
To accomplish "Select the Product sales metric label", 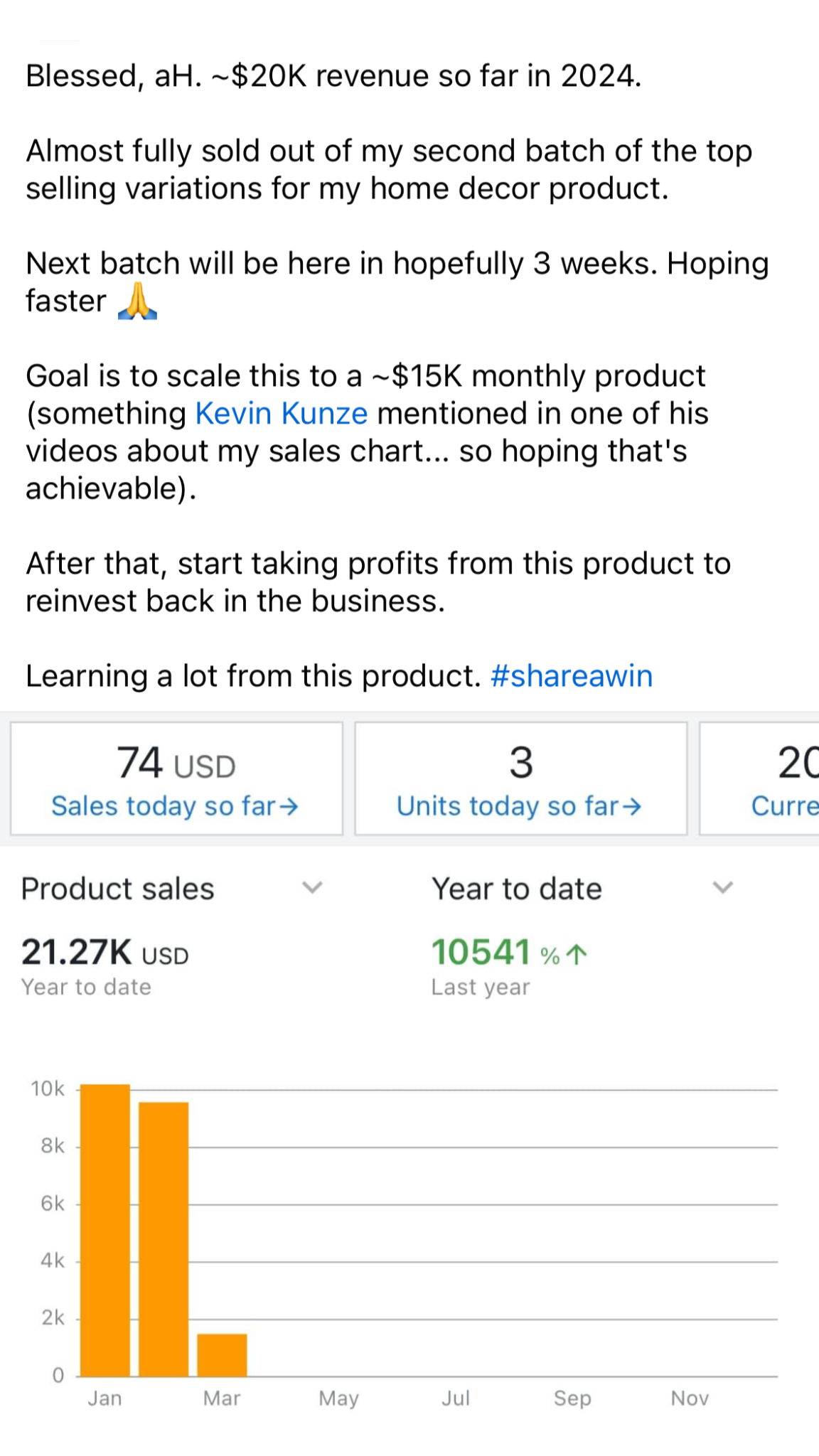I will click(x=118, y=889).
